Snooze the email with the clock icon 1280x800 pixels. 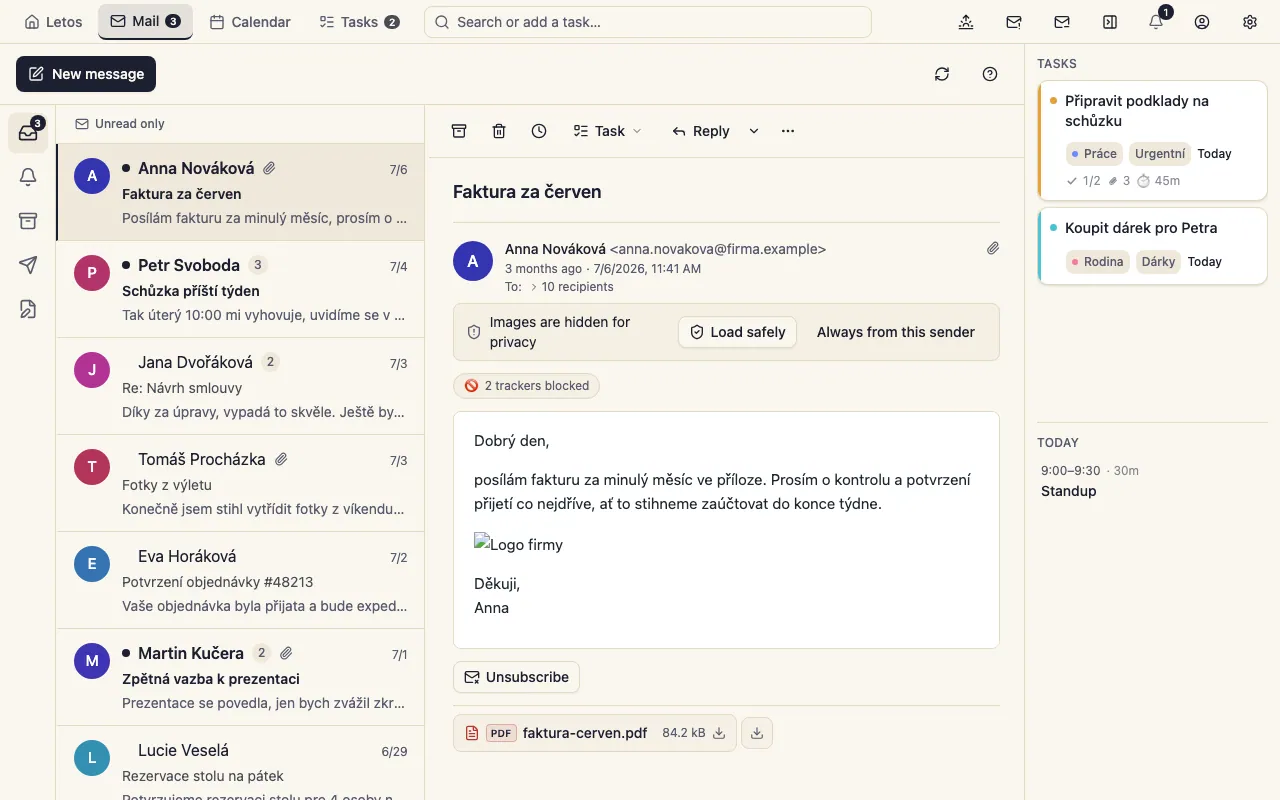pos(539,131)
